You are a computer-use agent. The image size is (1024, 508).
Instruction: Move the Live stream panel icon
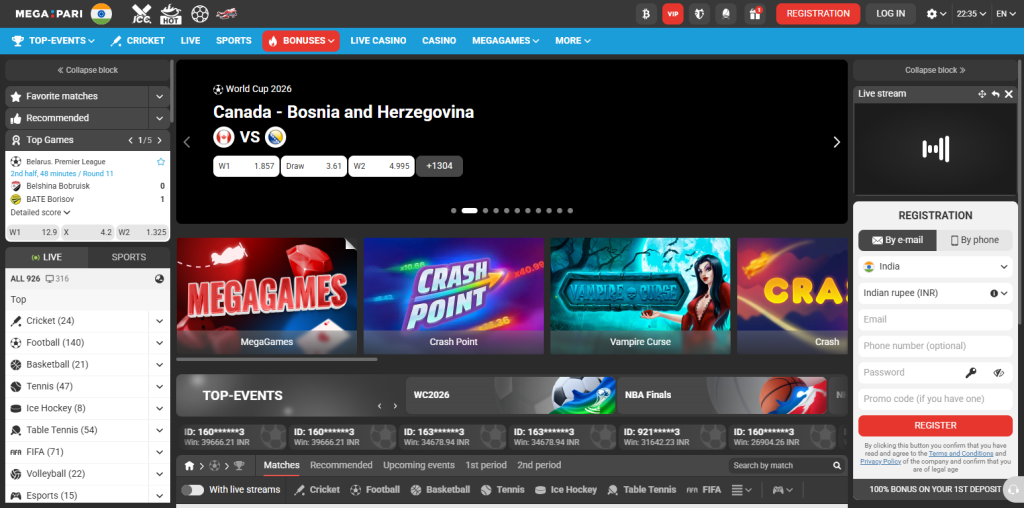pos(982,94)
